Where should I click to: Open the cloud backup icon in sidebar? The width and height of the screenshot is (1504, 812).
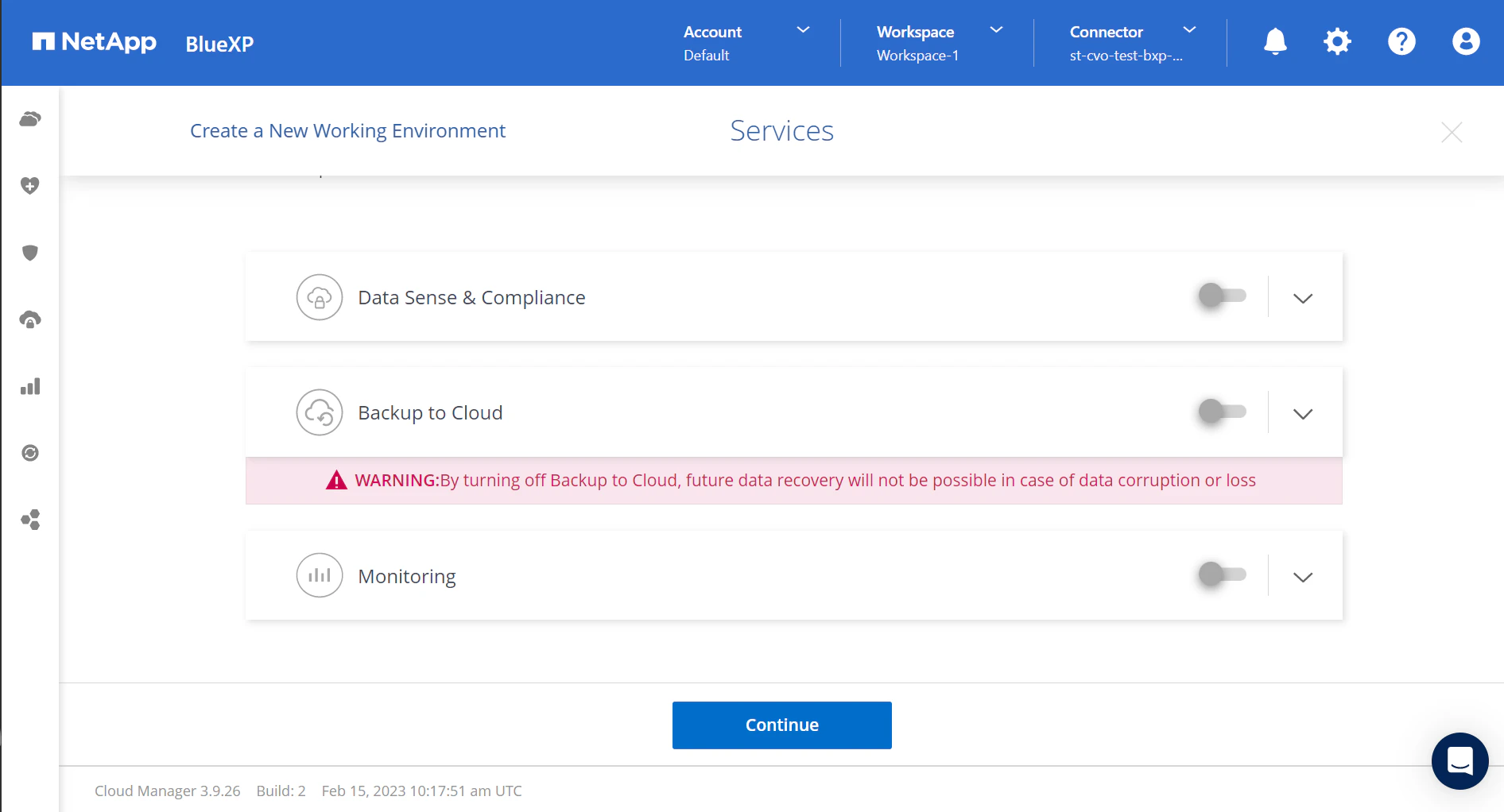[x=30, y=319]
